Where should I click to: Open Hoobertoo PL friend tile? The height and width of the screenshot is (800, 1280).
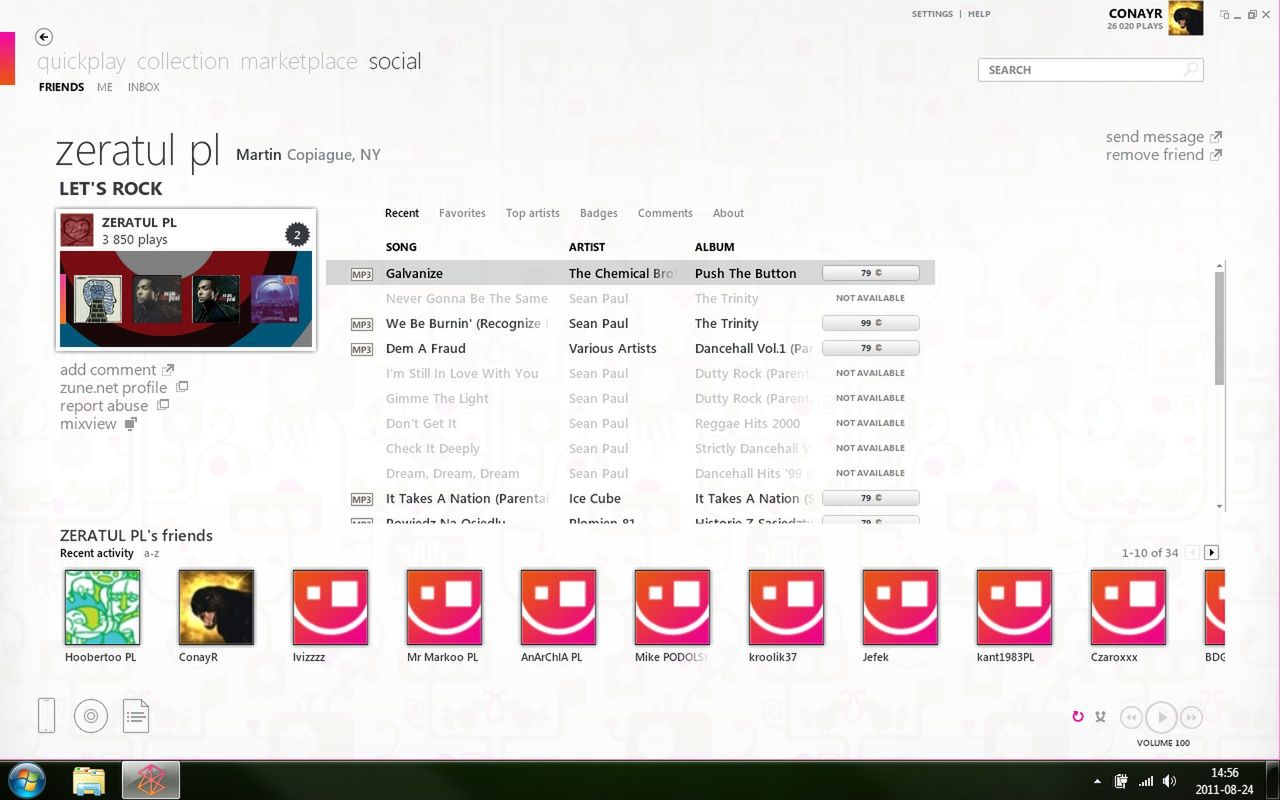(102, 607)
